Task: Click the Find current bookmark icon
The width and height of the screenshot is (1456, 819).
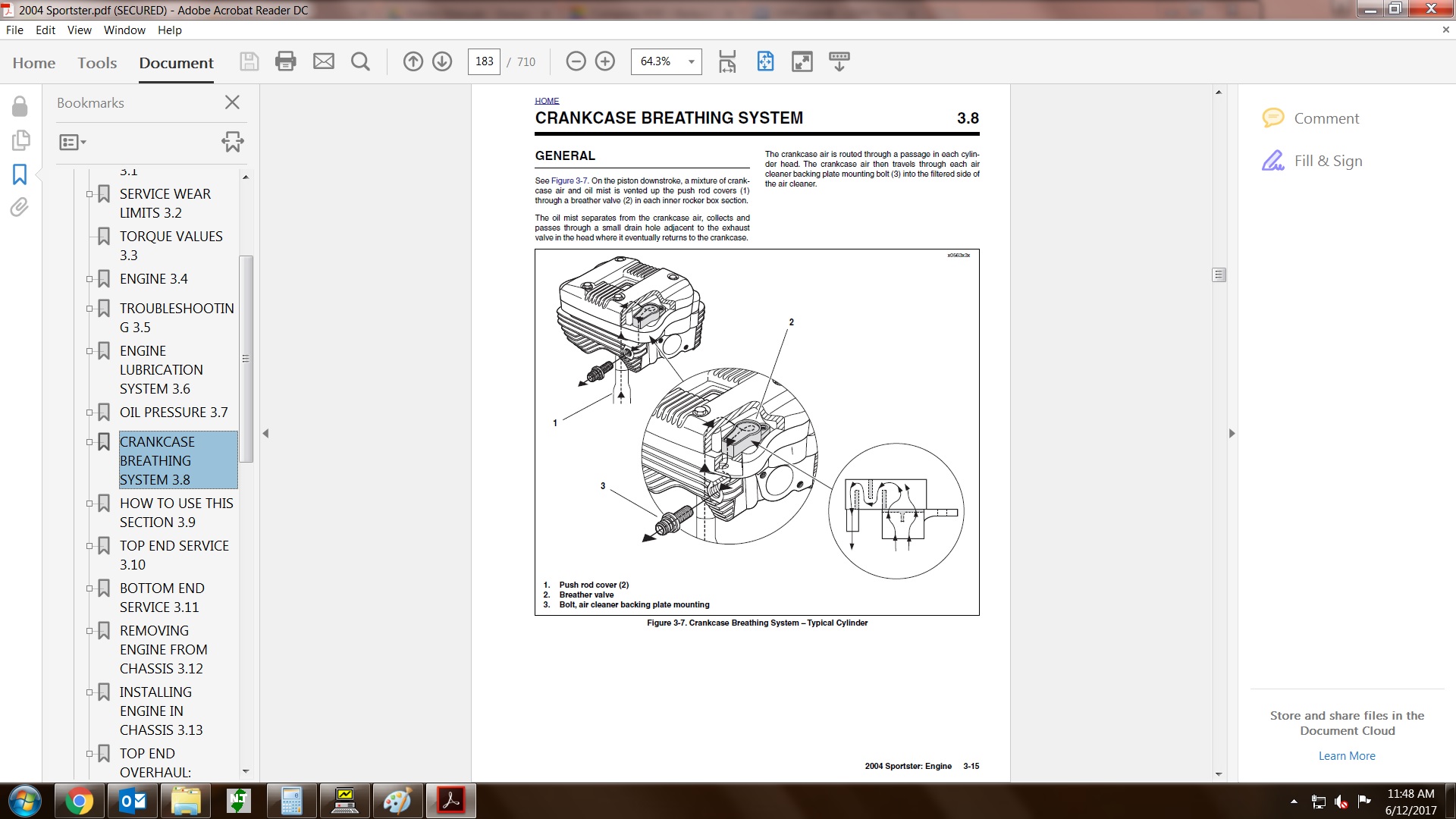Action: pos(232,142)
